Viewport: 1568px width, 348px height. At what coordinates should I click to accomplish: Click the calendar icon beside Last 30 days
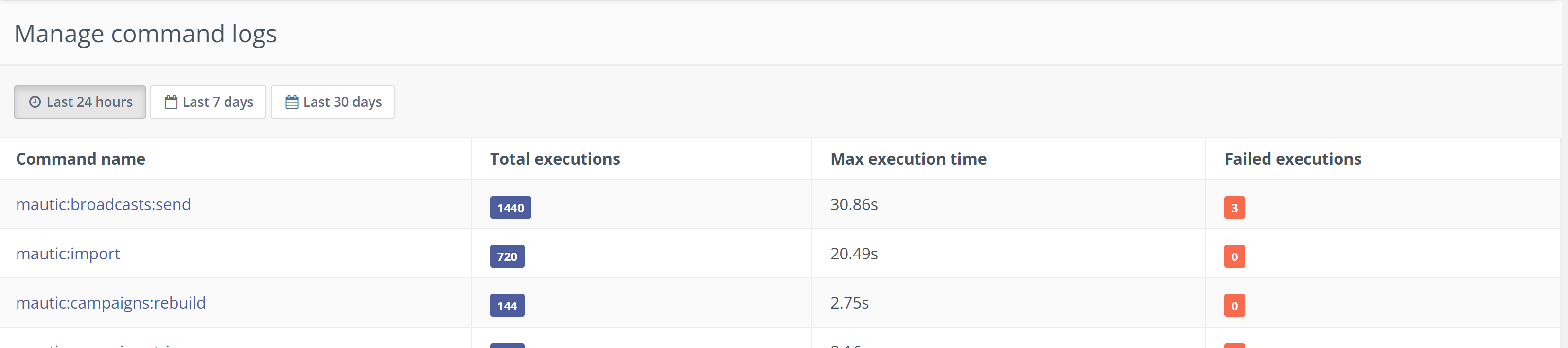(x=292, y=102)
